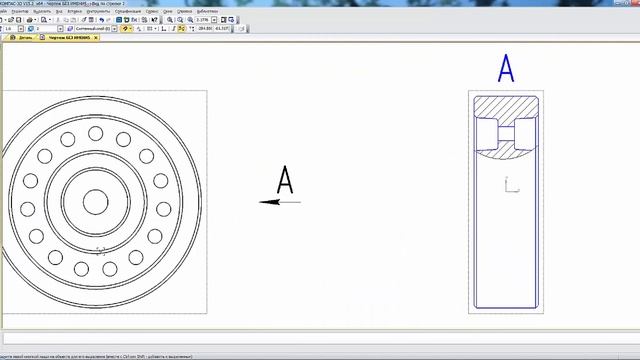Viewport: 640px width, 360px height.
Task: Click the blue zoom magnifier before scale field
Action: pos(190,20)
